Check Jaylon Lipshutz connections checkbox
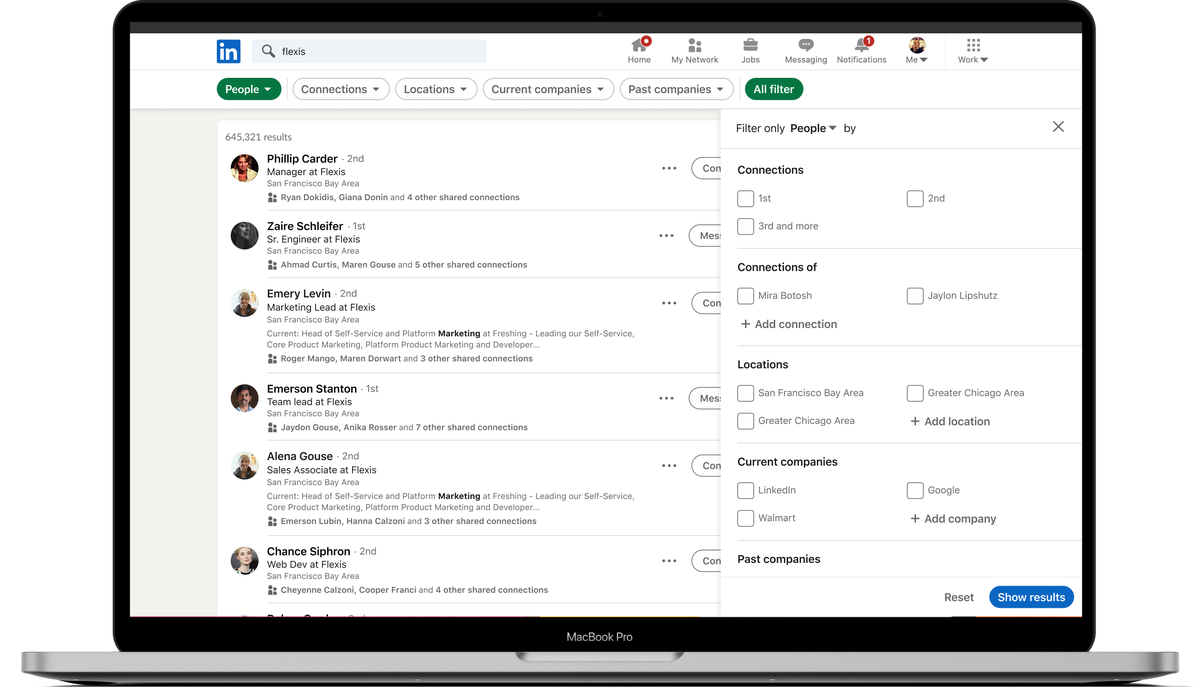This screenshot has width=1200, height=688. [x=915, y=296]
